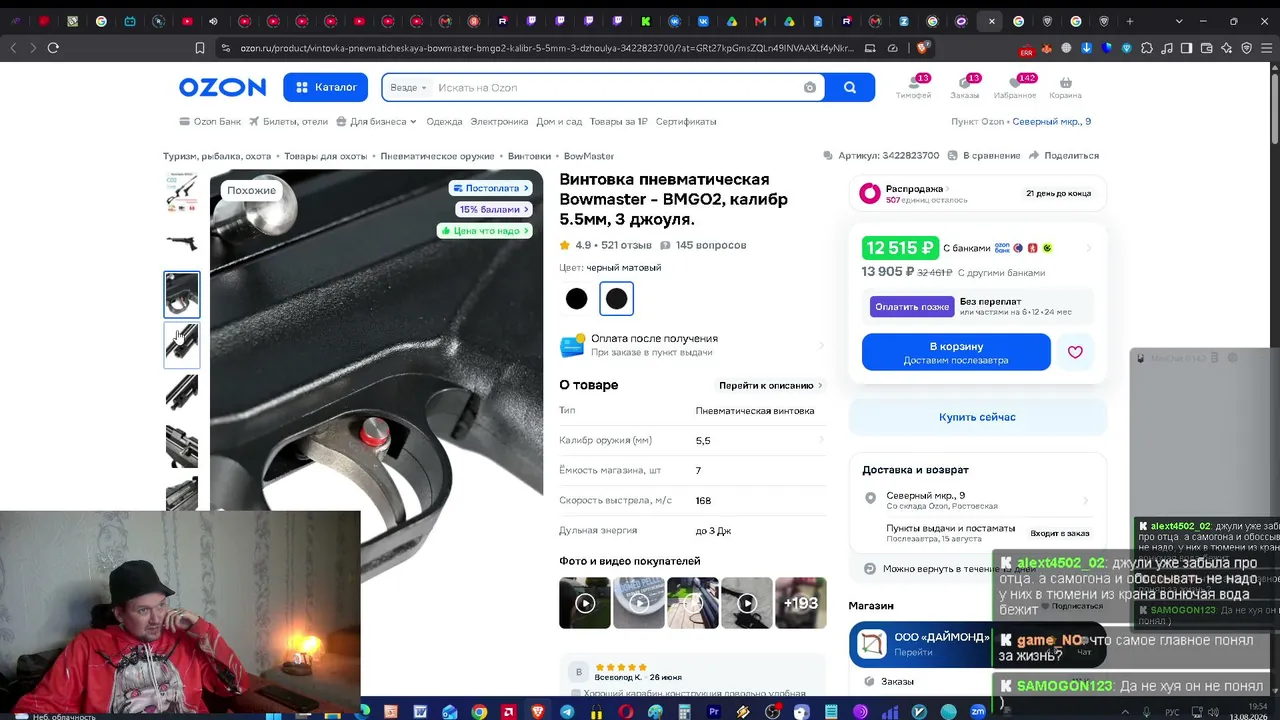Screen dimensions: 1280x720
Task: Click Перейти к описанию link
Action: tap(770, 385)
